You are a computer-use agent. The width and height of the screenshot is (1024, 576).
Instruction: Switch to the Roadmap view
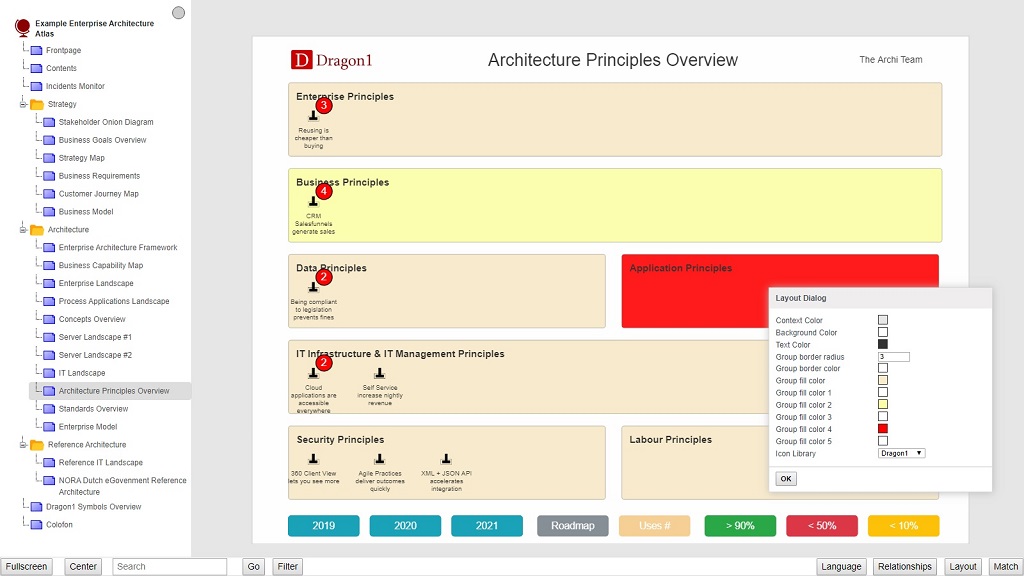[572, 525]
